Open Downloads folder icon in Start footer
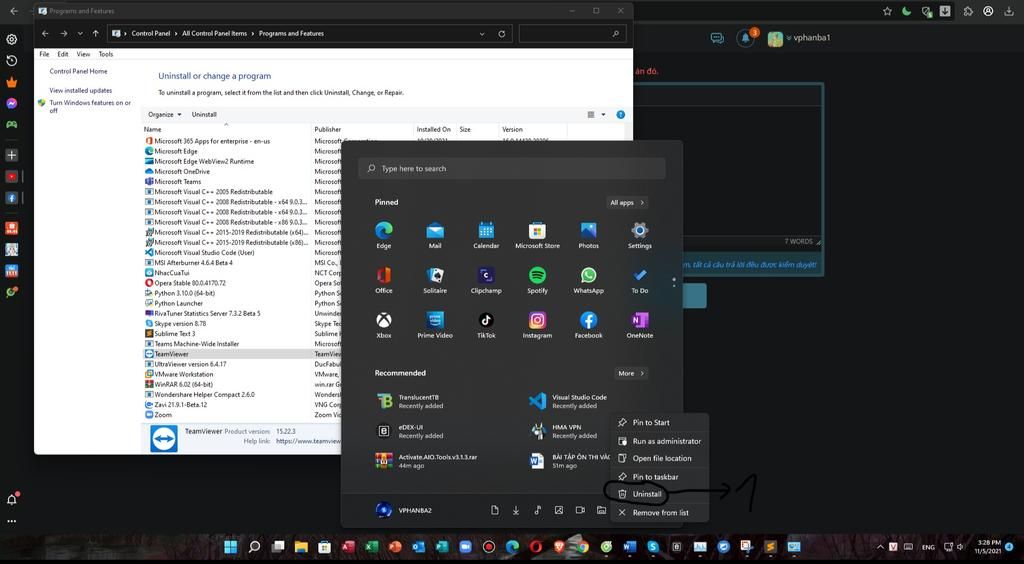Viewport: 1024px width, 564px height. click(x=516, y=510)
